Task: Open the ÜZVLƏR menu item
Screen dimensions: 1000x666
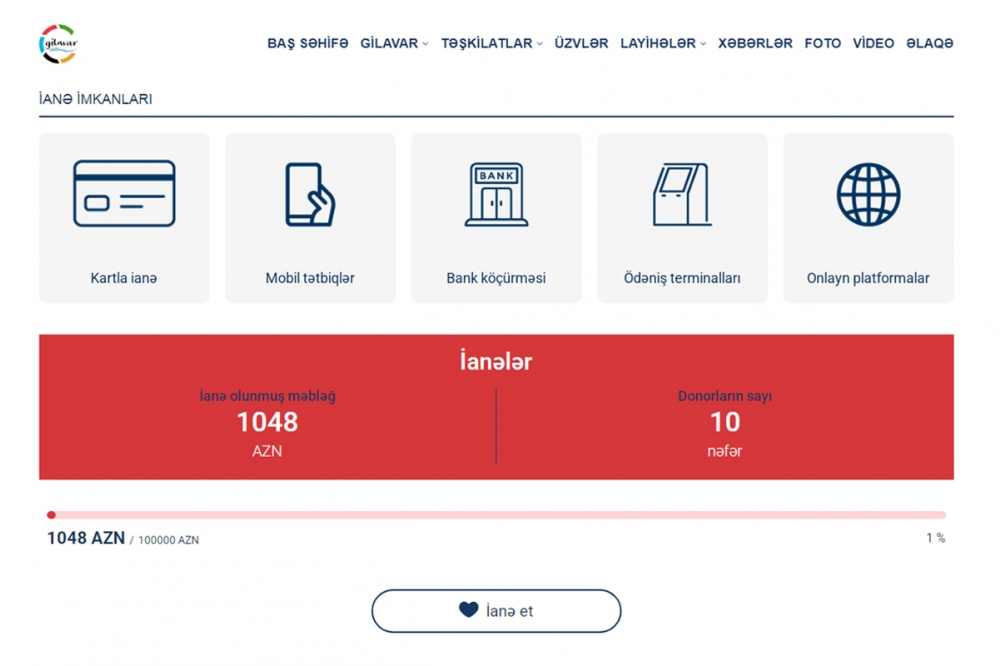Action: pos(581,44)
